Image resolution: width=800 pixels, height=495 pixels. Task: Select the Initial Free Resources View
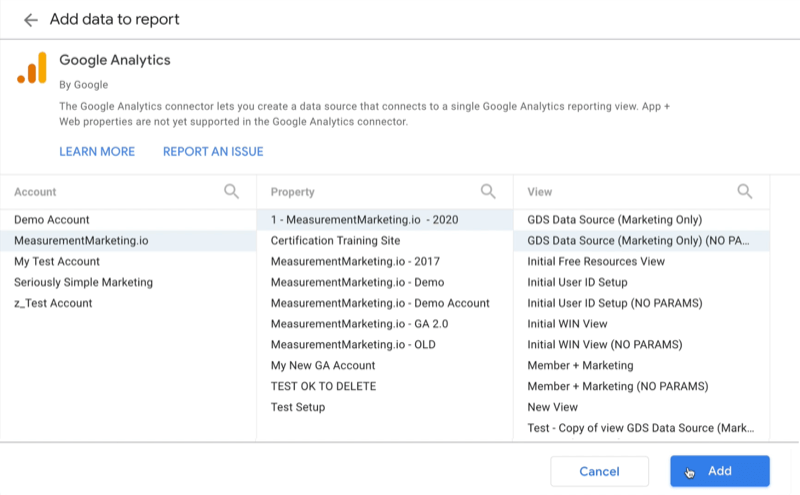(x=641, y=261)
